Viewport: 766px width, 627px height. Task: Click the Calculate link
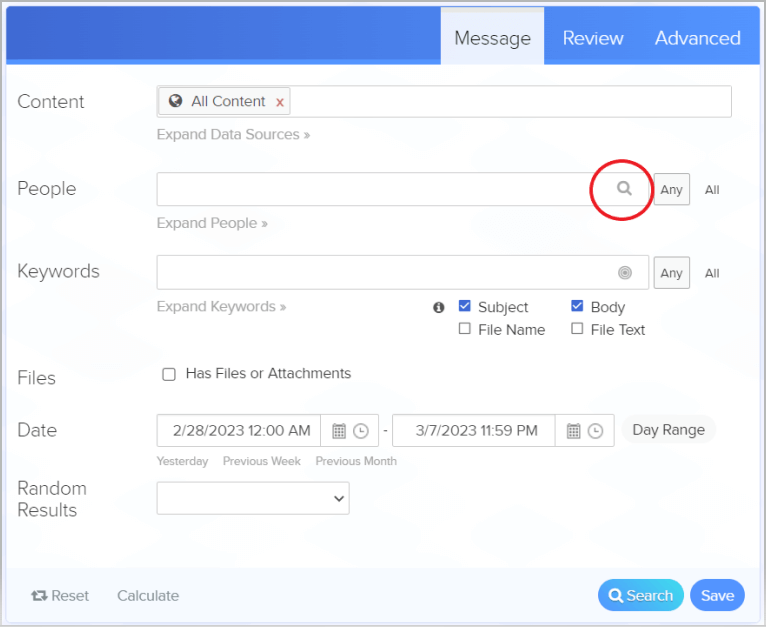click(148, 595)
